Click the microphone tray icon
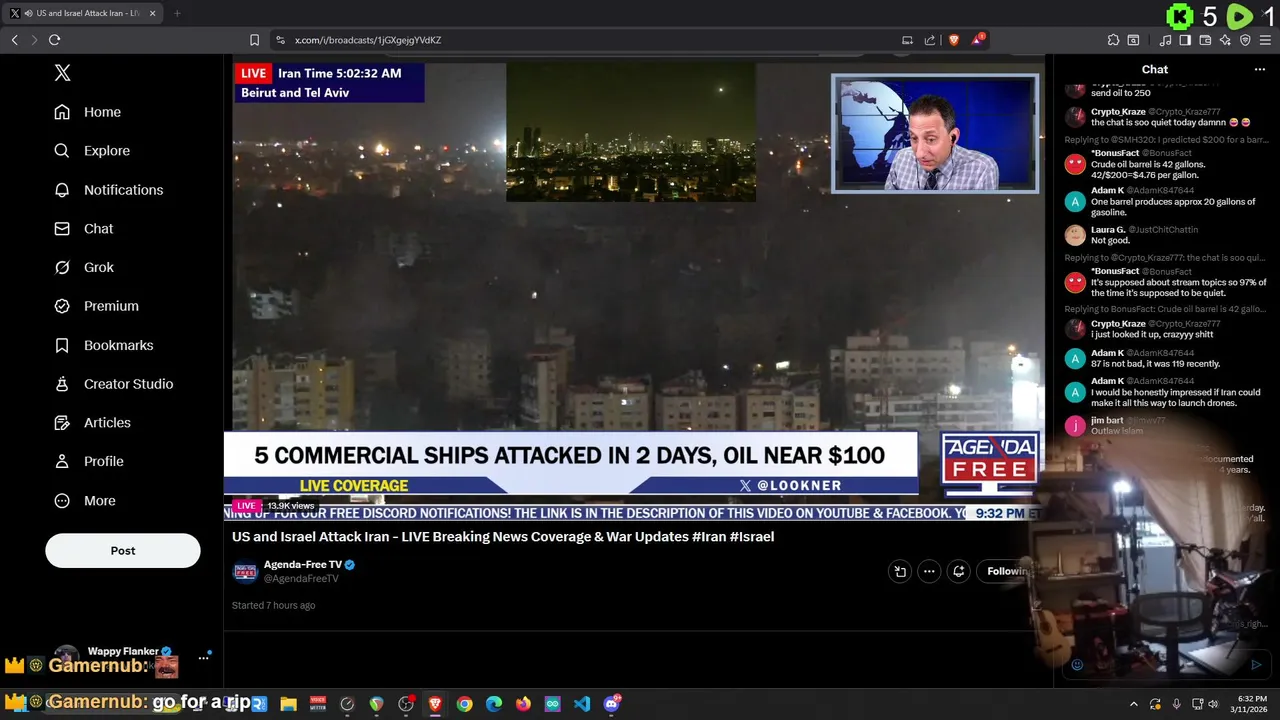The image size is (1280, 720). 1176,704
